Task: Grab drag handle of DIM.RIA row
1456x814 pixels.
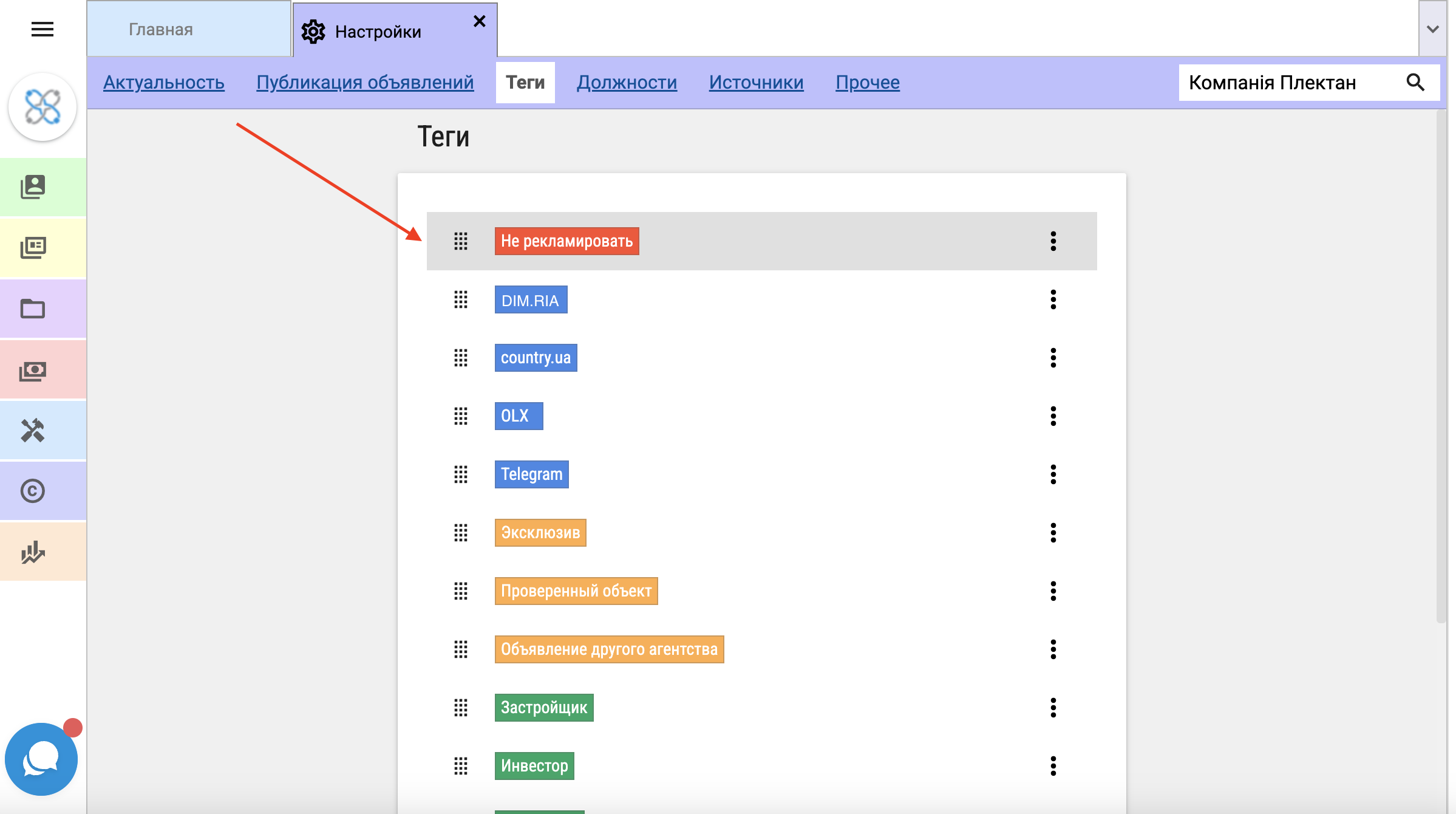Action: pos(461,299)
